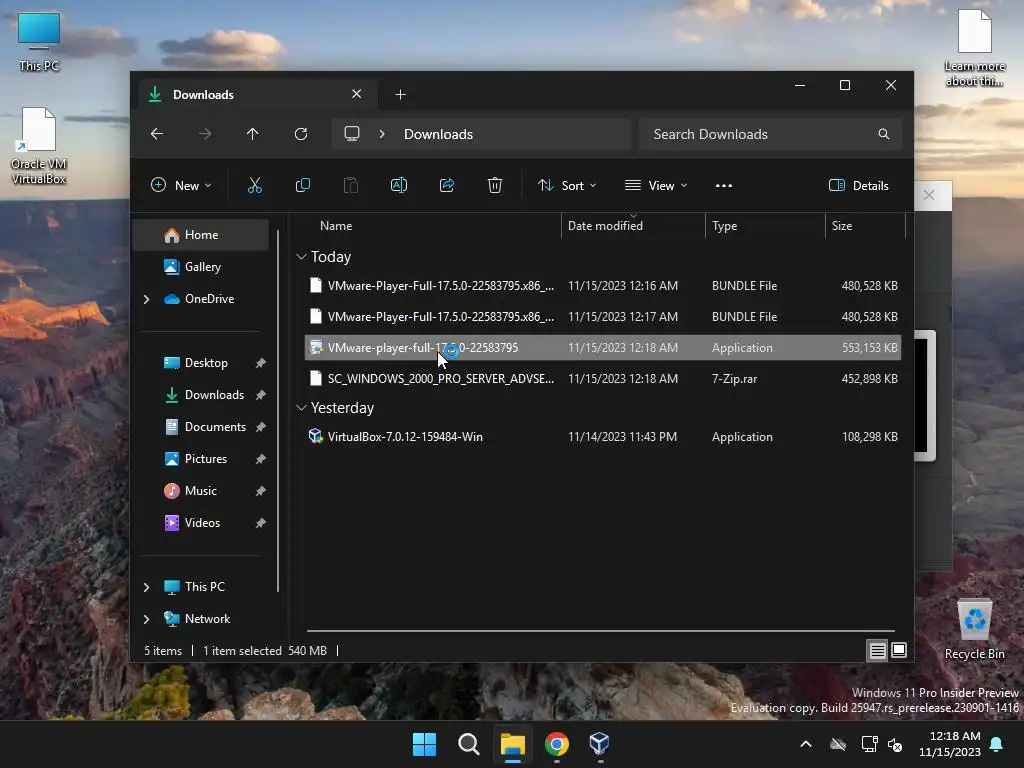This screenshot has height=768, width=1024.
Task: Open This PC desktop icon
Action: 39,40
